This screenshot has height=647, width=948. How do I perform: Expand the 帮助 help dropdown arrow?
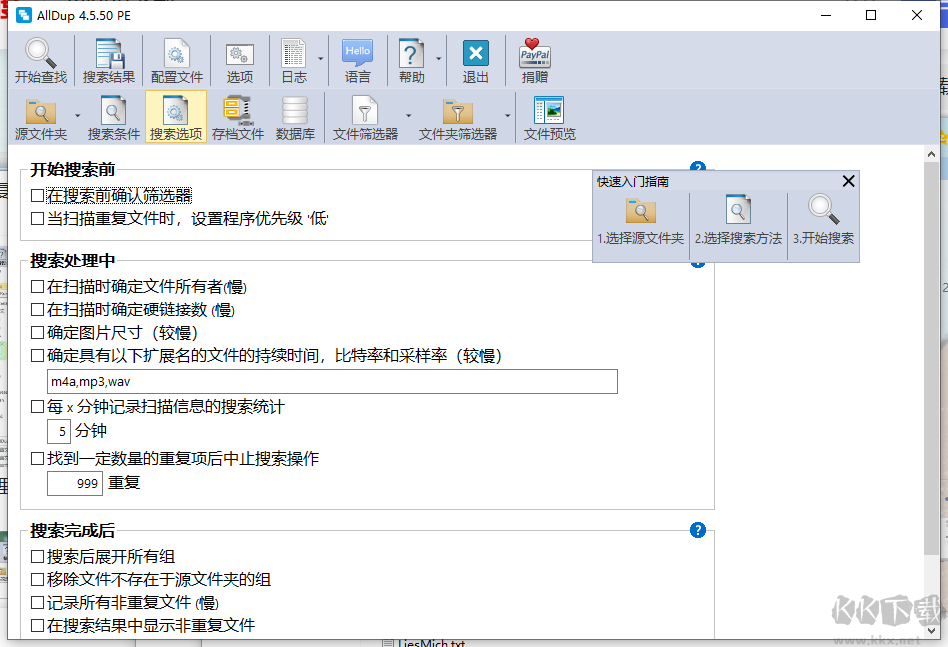[x=438, y=60]
